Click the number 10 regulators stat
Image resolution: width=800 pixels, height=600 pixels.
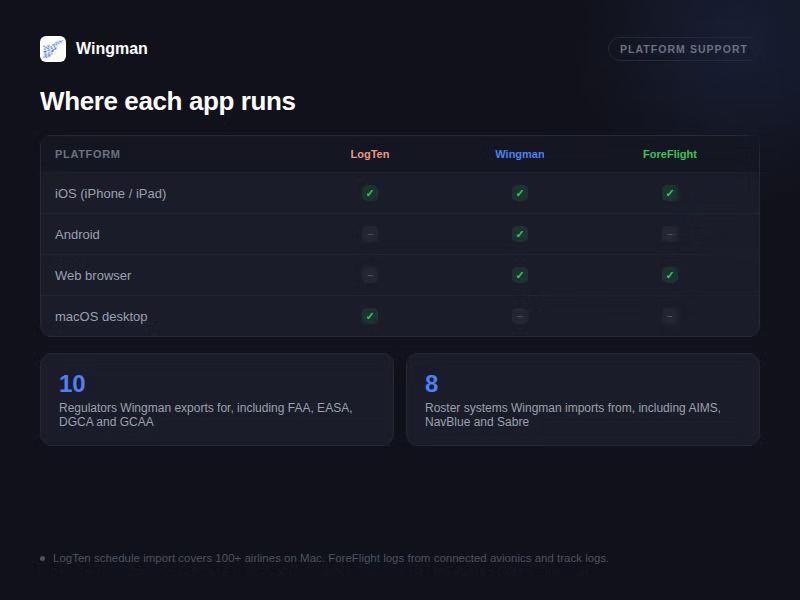click(x=72, y=384)
